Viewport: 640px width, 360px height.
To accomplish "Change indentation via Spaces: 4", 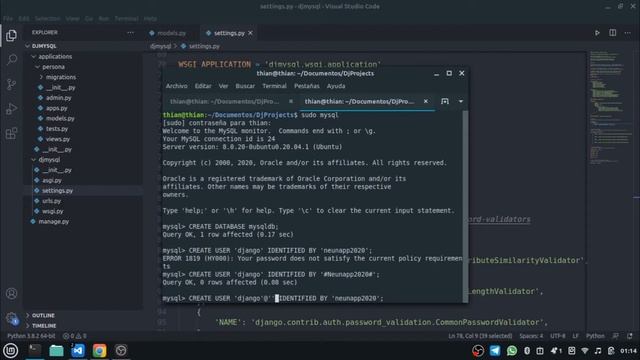I will coord(531,336).
